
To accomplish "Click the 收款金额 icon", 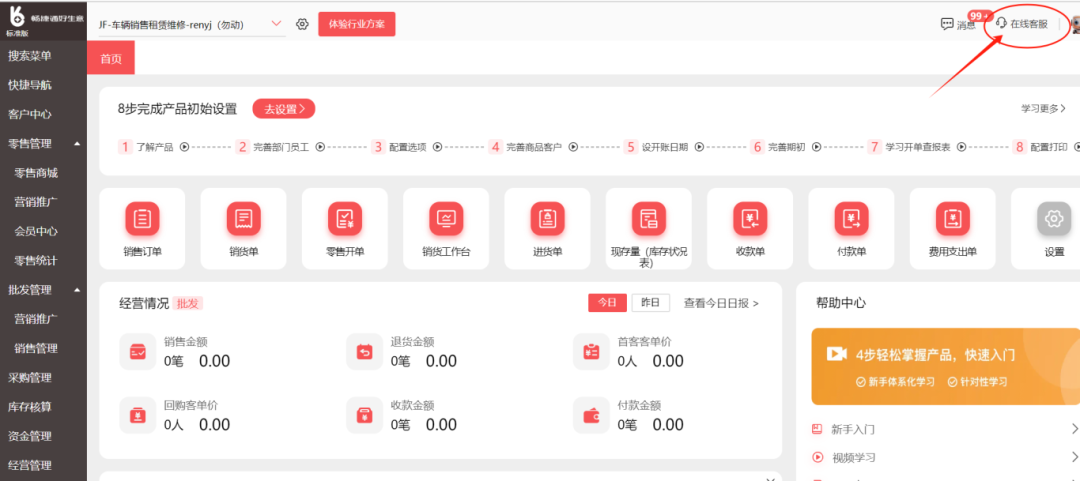I will point(364,416).
